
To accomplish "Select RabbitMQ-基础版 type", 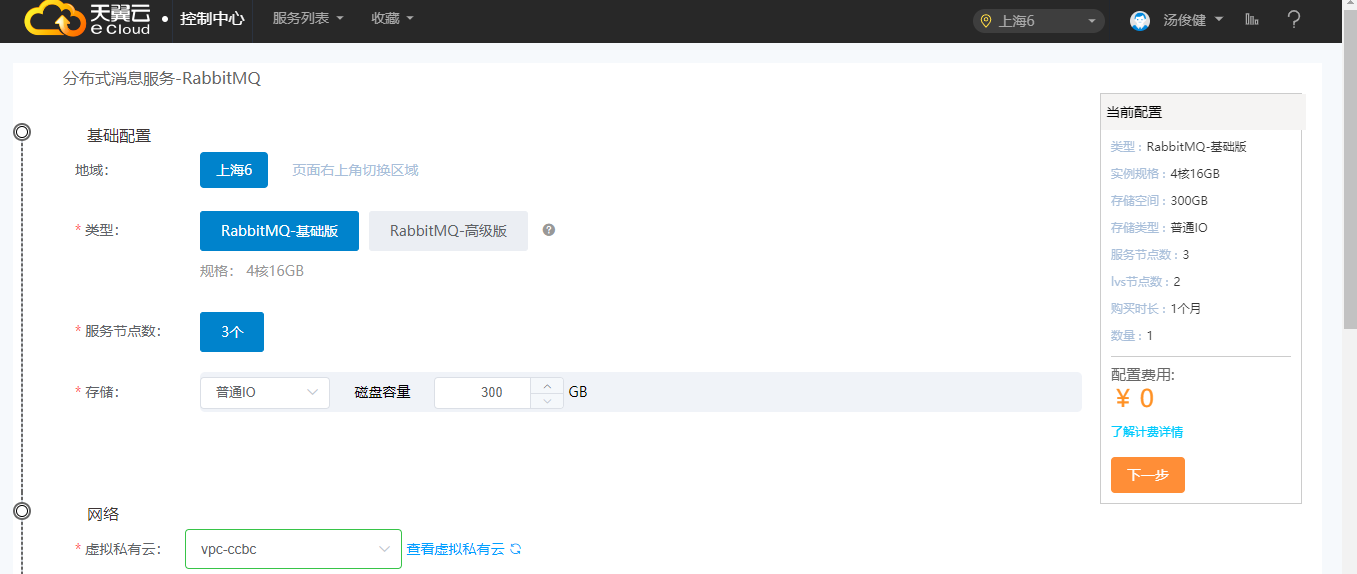I will [x=279, y=231].
